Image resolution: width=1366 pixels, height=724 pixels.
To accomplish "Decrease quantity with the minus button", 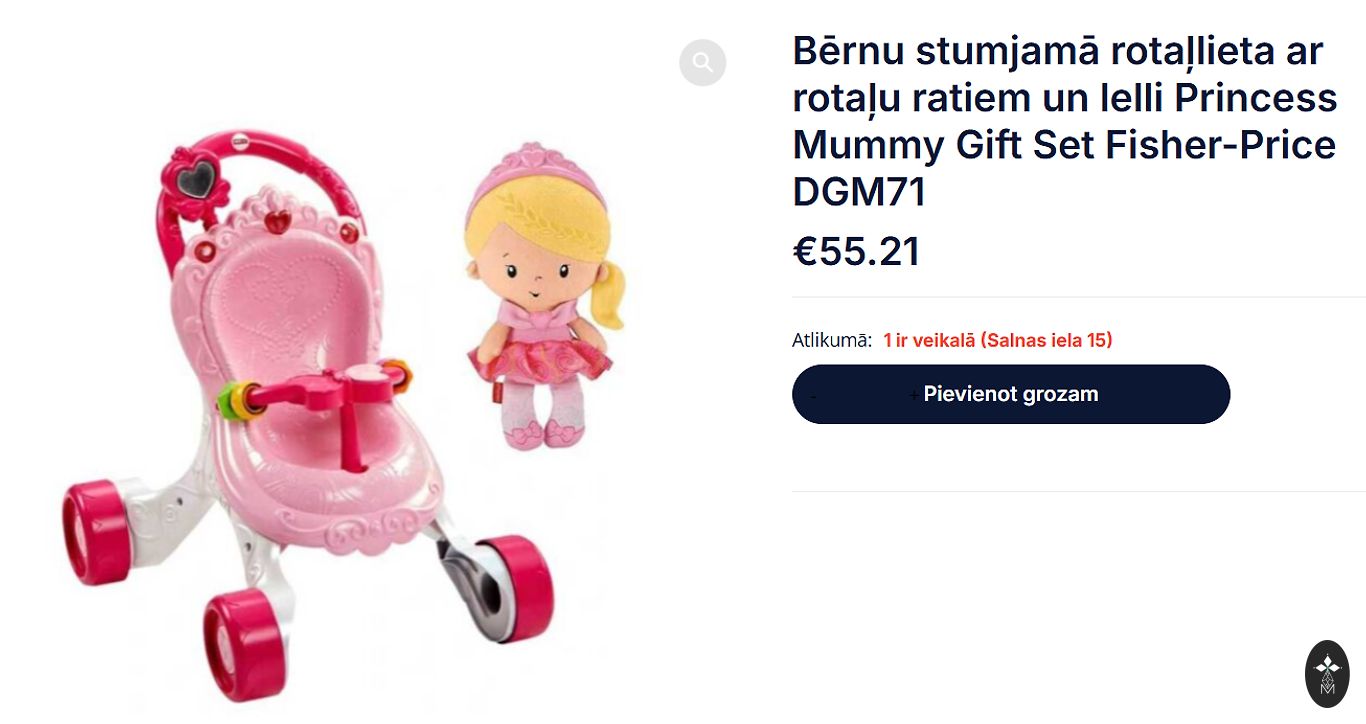I will (813, 396).
